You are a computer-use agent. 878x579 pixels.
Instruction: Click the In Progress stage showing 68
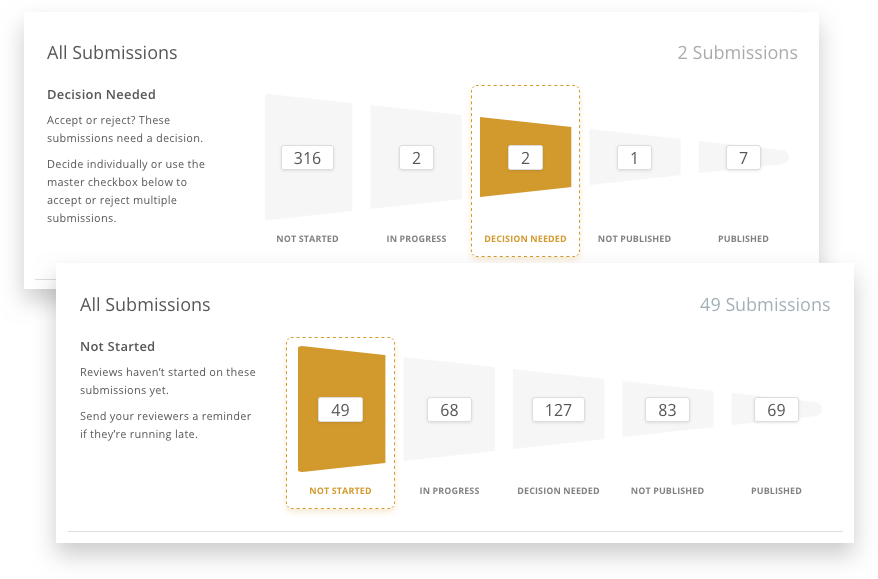click(x=449, y=410)
